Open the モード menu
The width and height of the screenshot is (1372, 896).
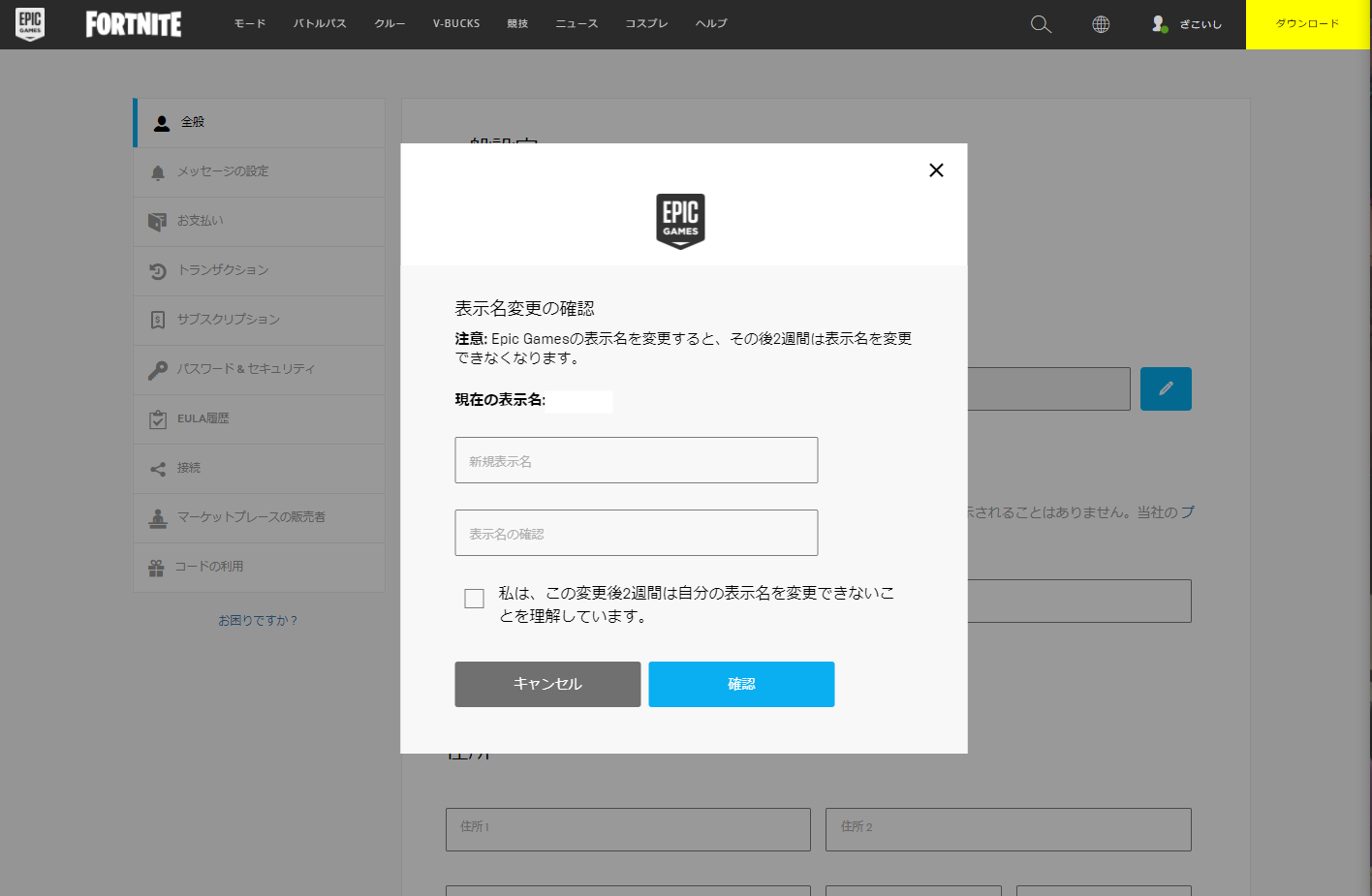[250, 24]
